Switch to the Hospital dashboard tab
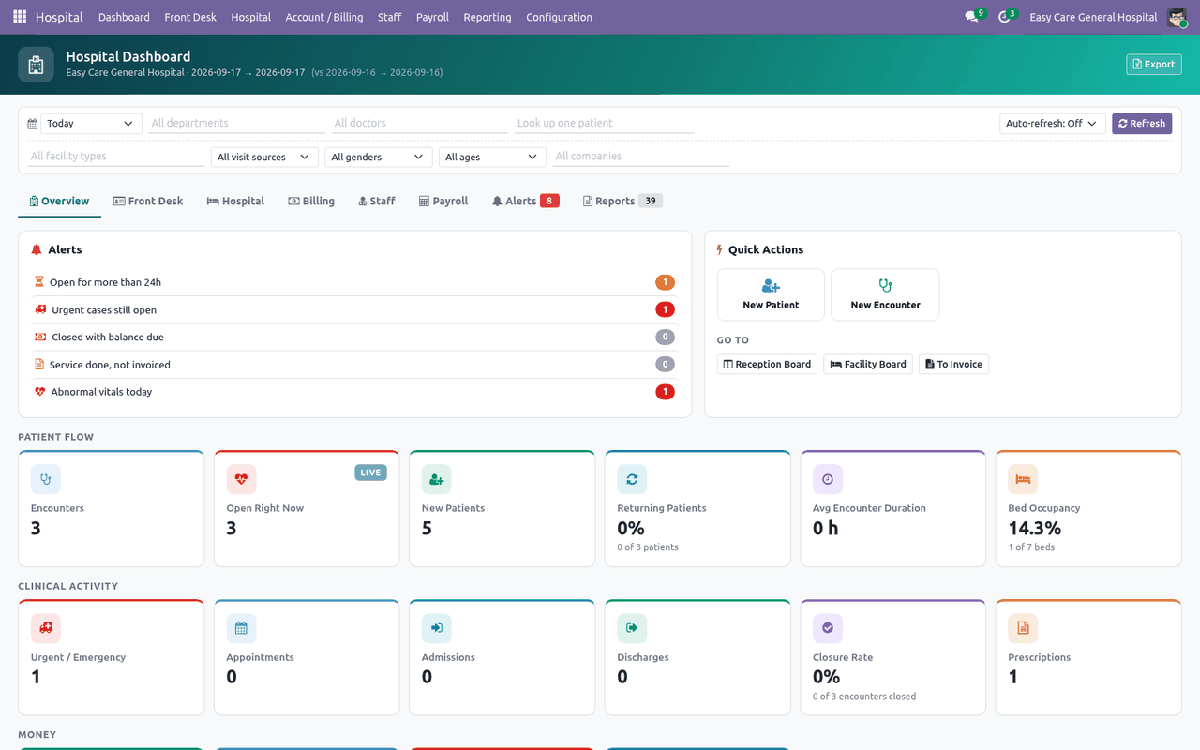 click(x=235, y=201)
